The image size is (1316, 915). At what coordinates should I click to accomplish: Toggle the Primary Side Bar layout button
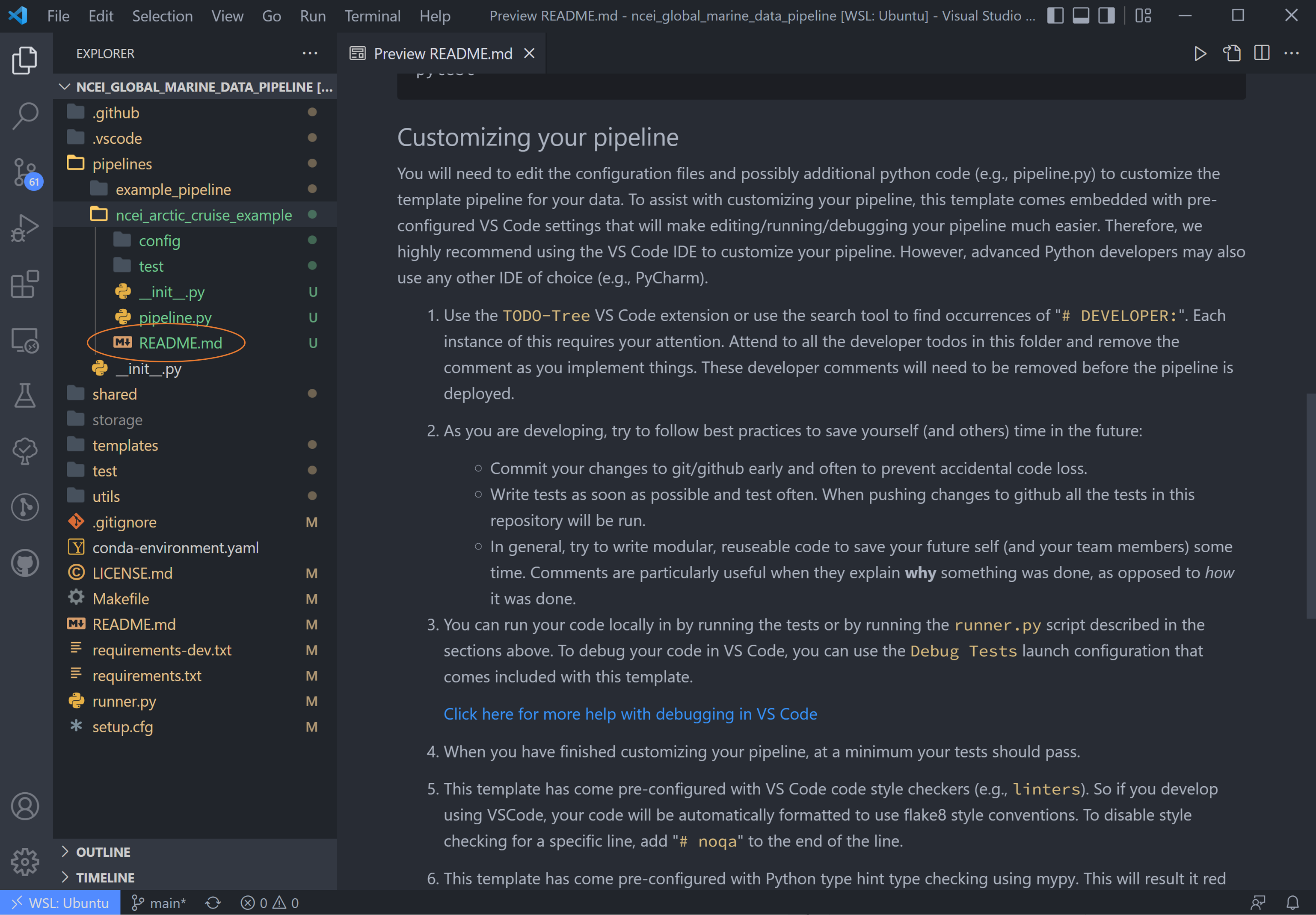coord(1055,15)
